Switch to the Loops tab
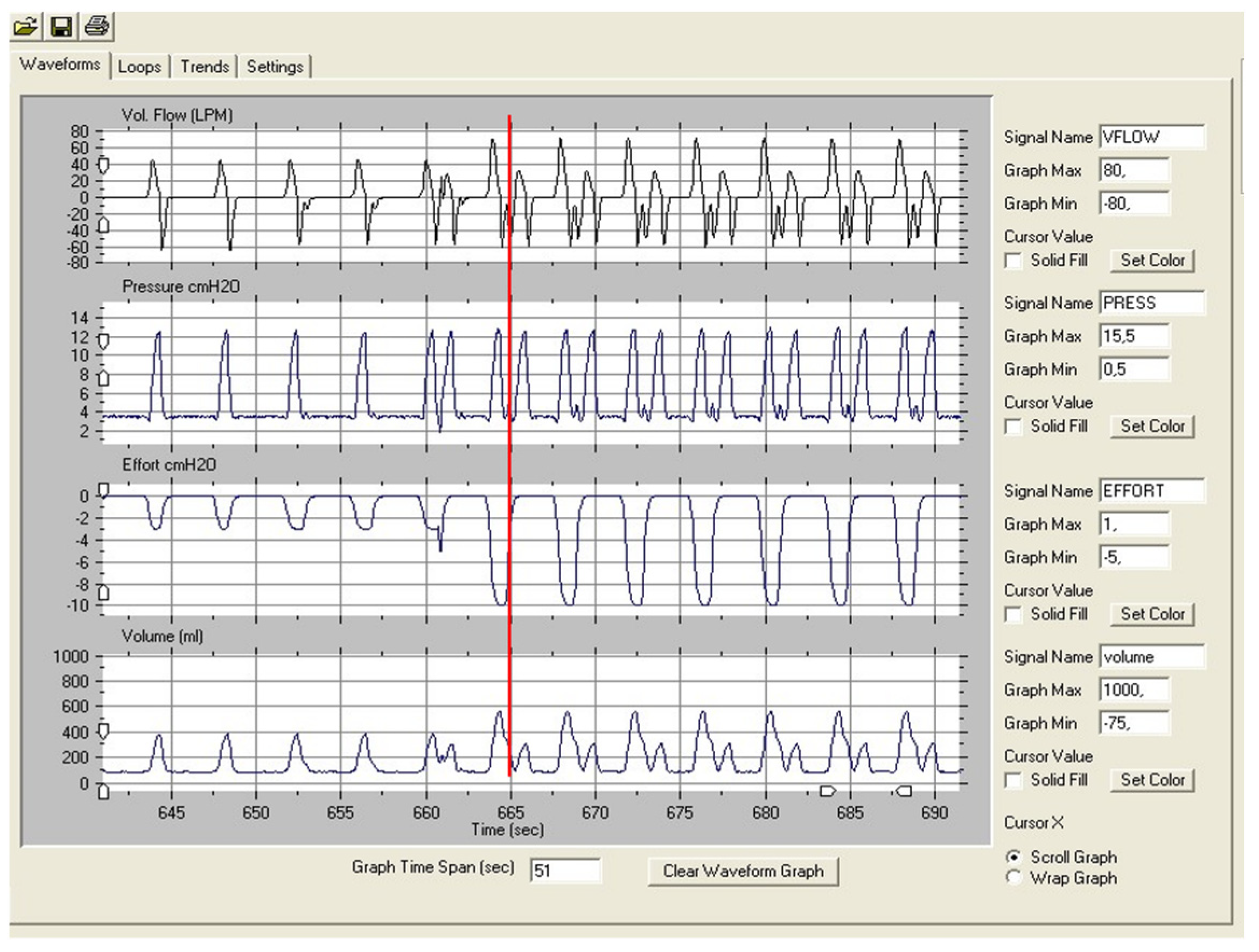 point(139,67)
